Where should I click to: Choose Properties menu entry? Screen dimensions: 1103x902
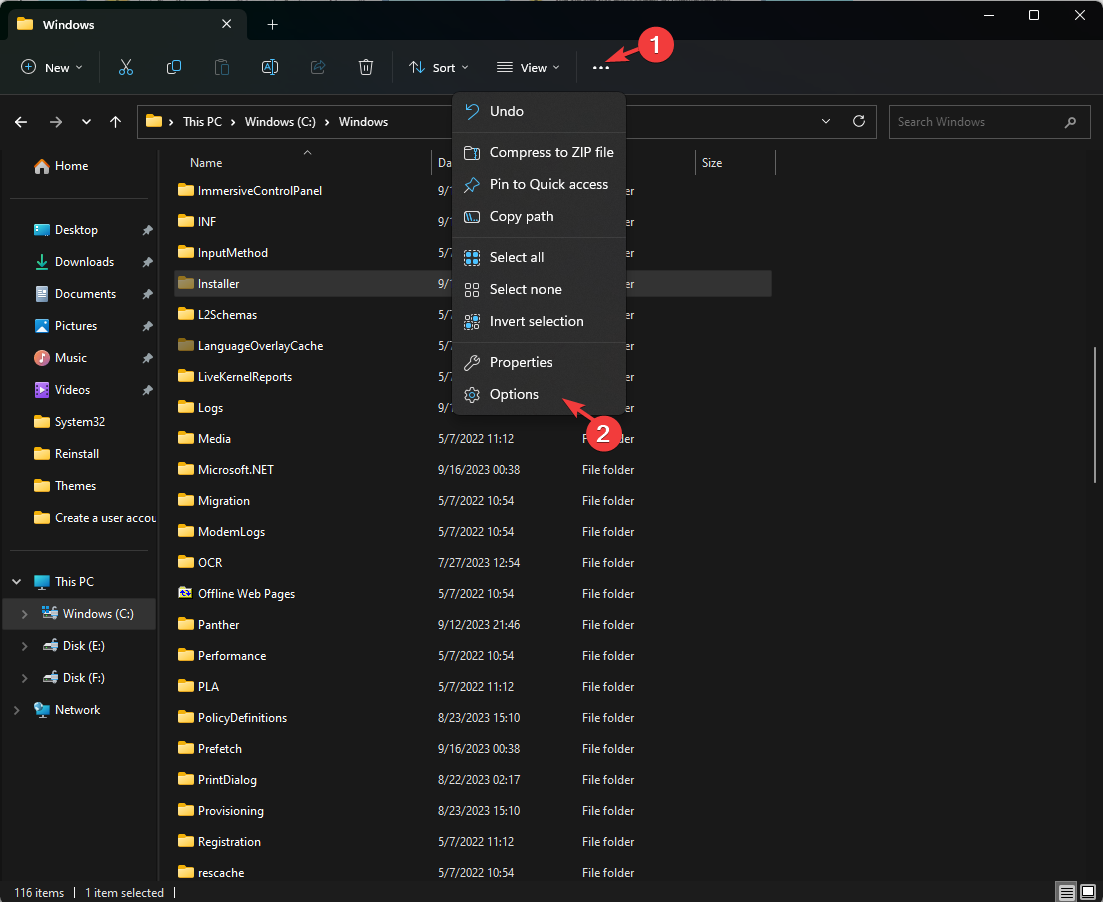pyautogui.click(x=539, y=362)
